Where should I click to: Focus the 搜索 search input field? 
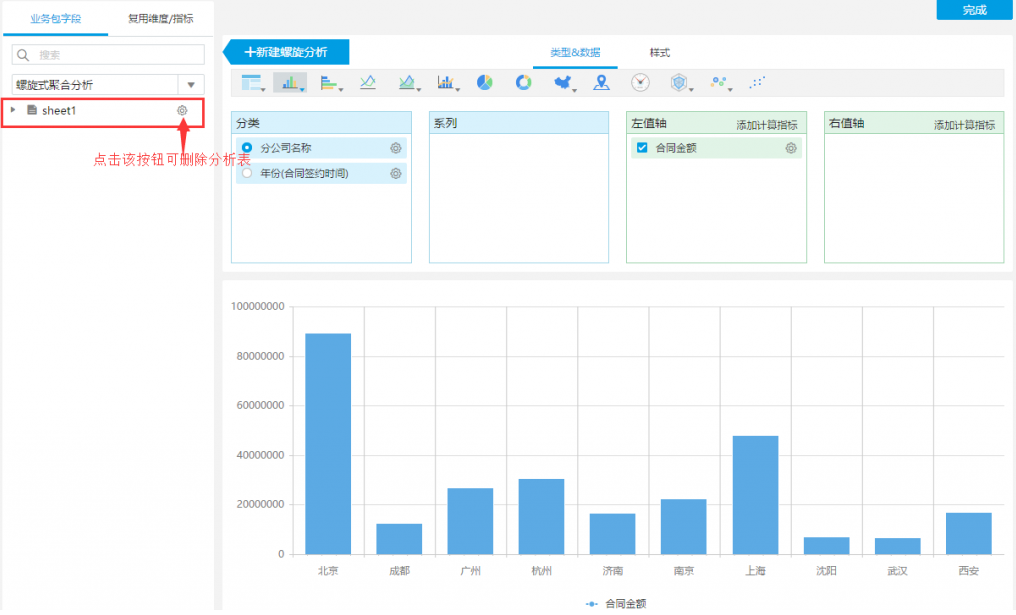(108, 55)
